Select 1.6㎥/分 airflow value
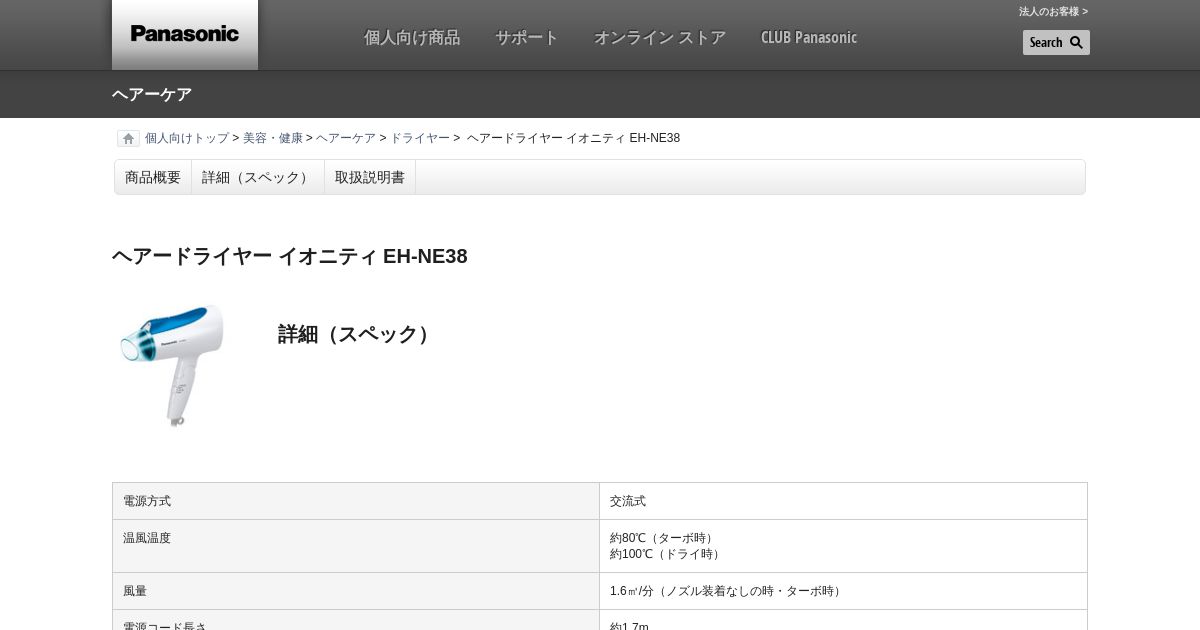1200x630 pixels. (728, 591)
